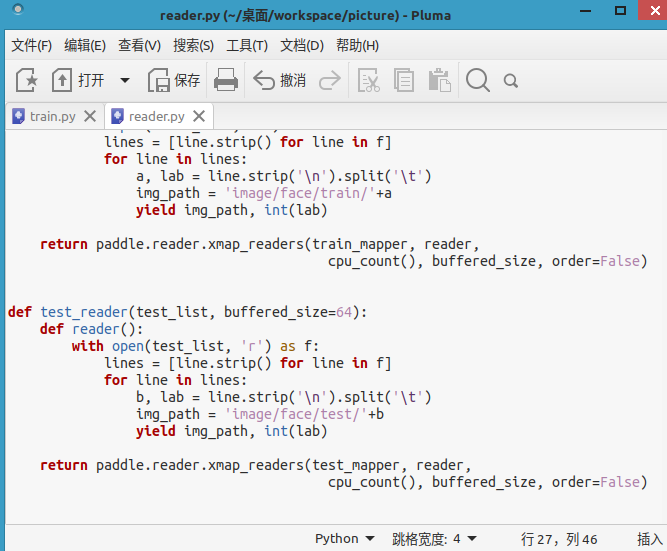Open the Python language dropdown
The width and height of the screenshot is (667, 551).
click(x=345, y=539)
